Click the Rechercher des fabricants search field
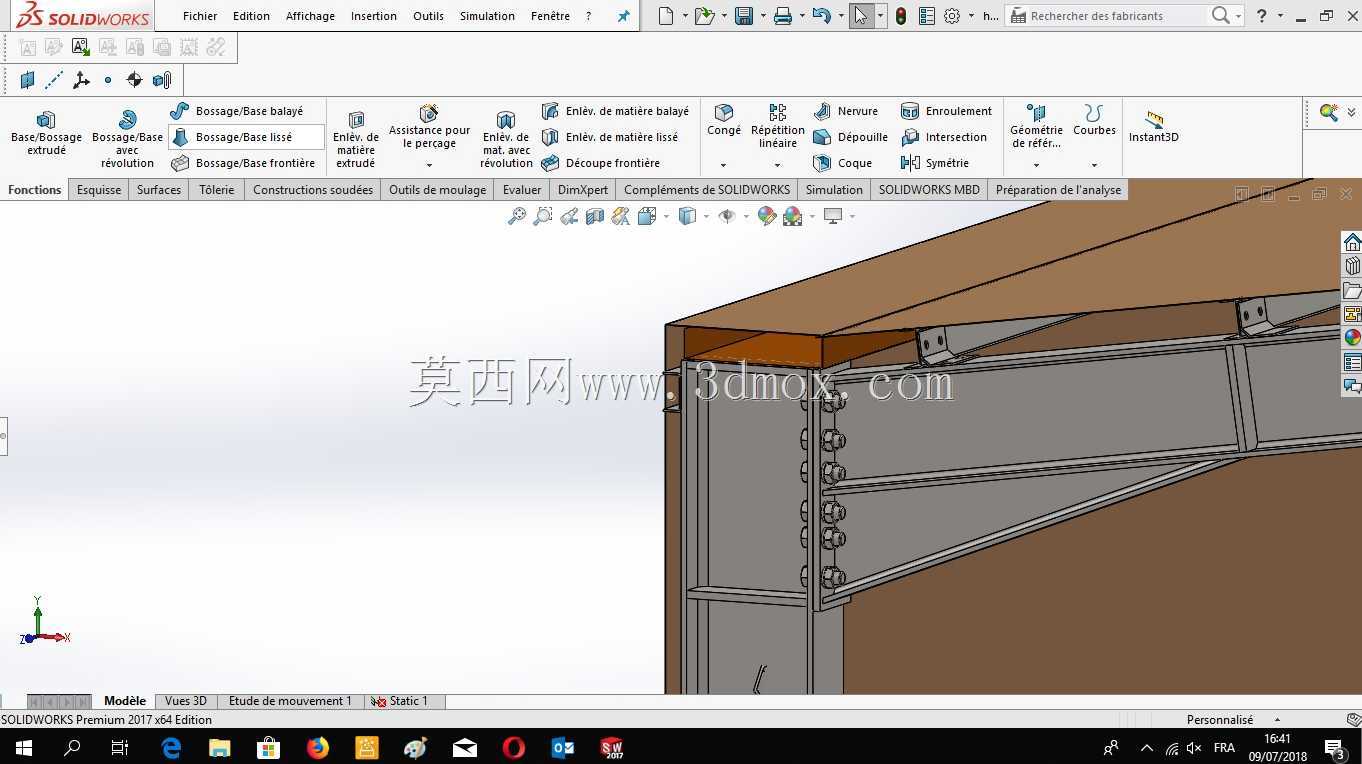Screen dimensions: 1362x764 coord(1108,16)
